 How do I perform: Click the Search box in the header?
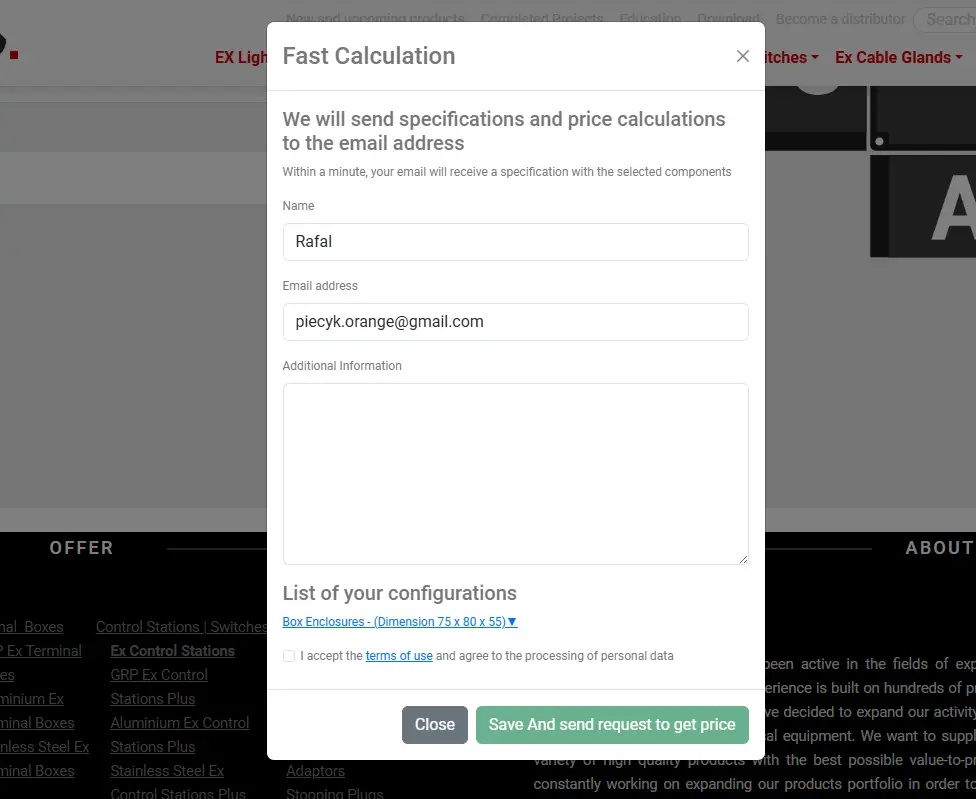click(945, 19)
